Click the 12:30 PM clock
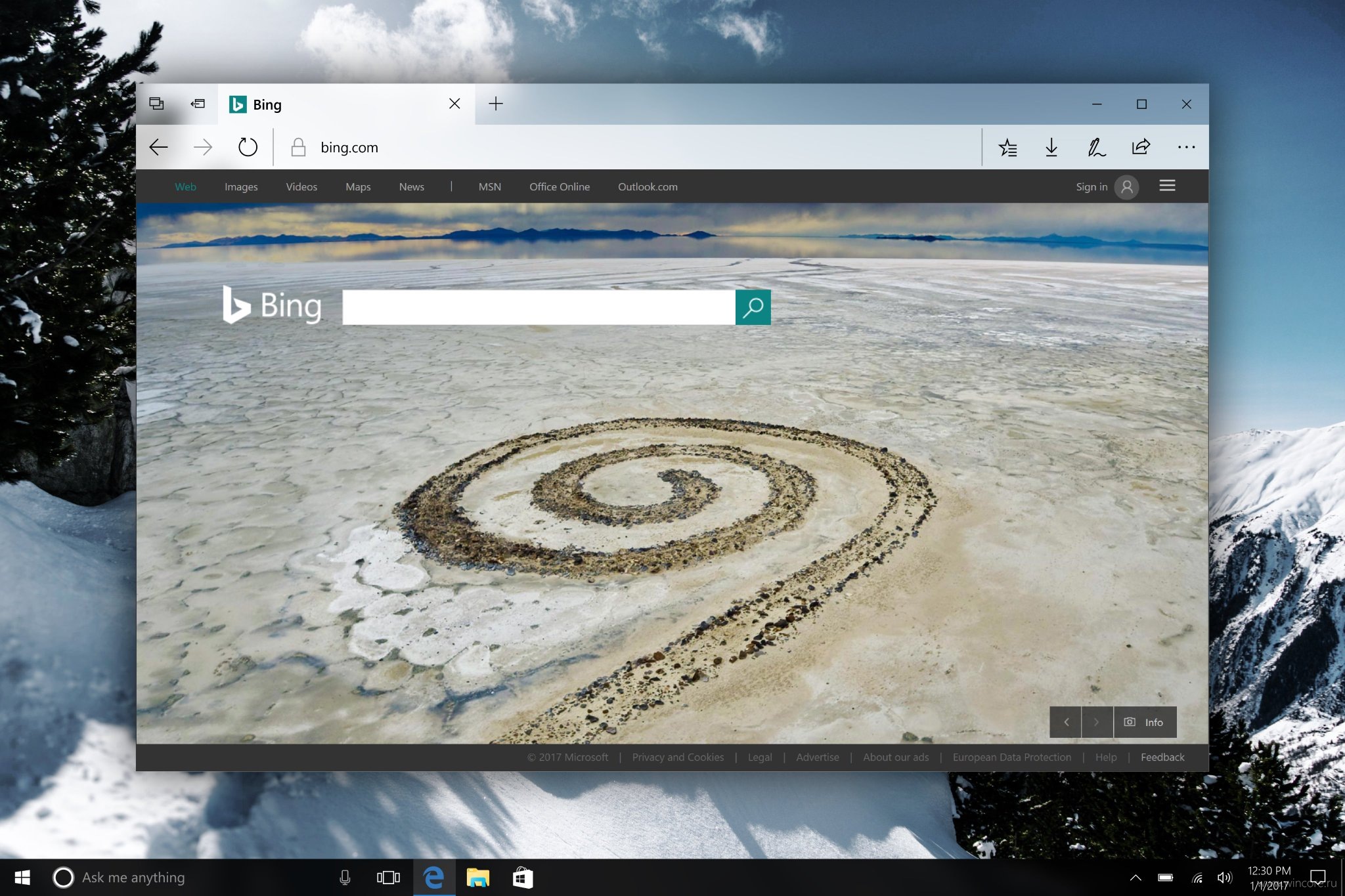 pyautogui.click(x=1269, y=871)
